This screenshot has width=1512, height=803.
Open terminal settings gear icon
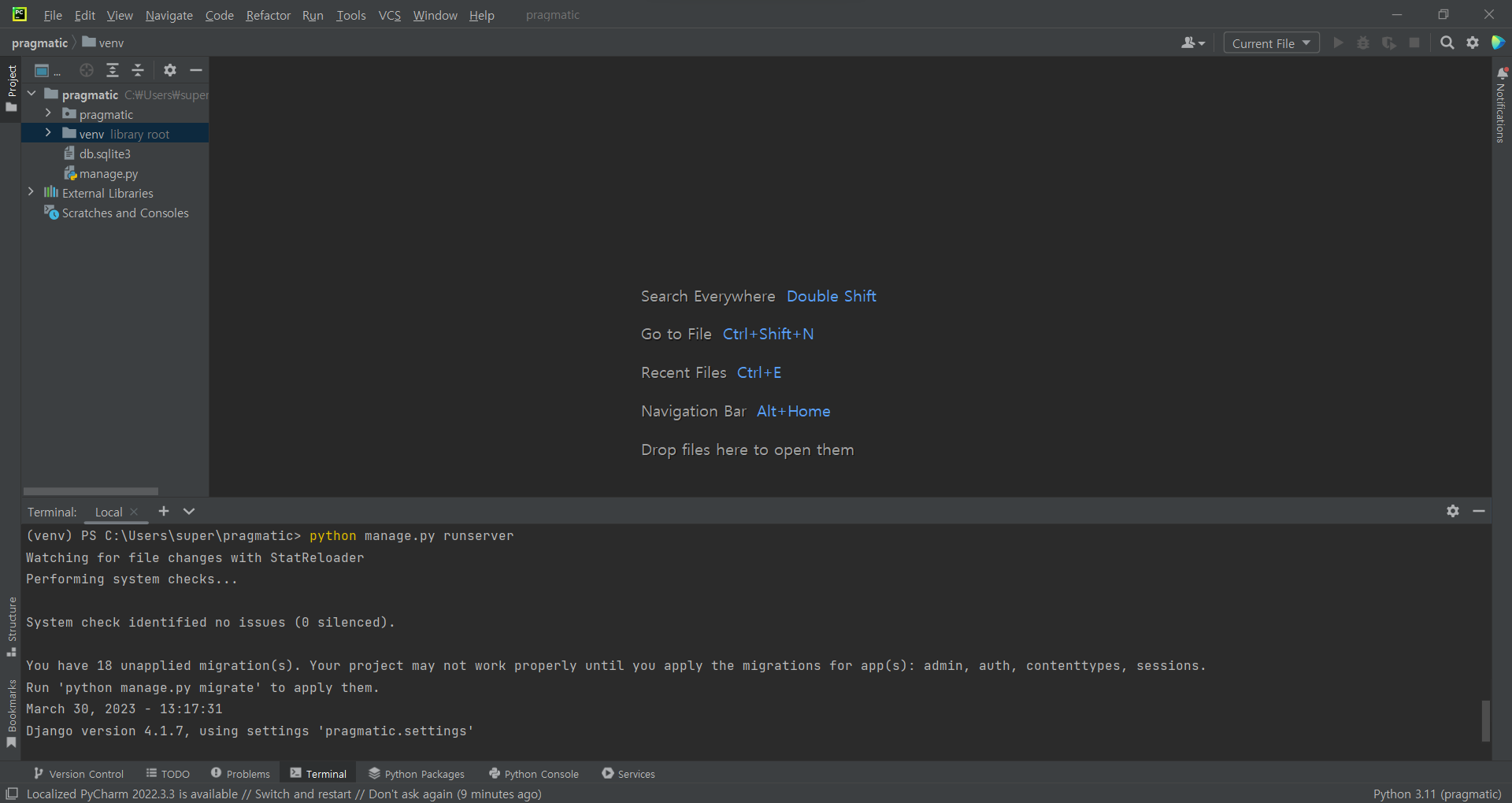1453,511
